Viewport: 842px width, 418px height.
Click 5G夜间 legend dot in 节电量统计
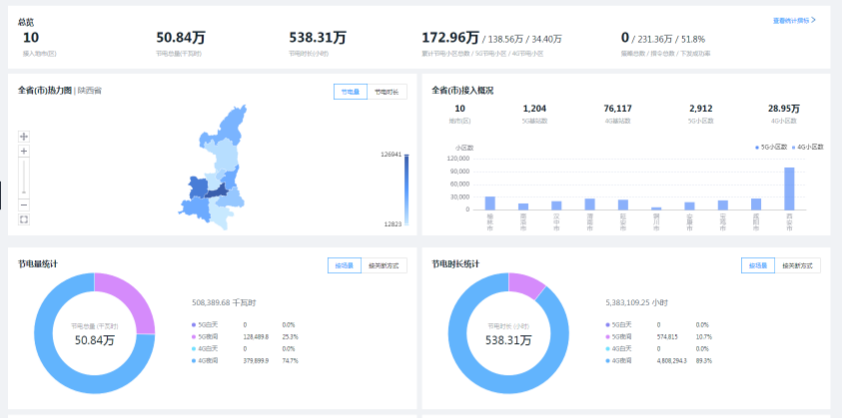(x=193, y=337)
